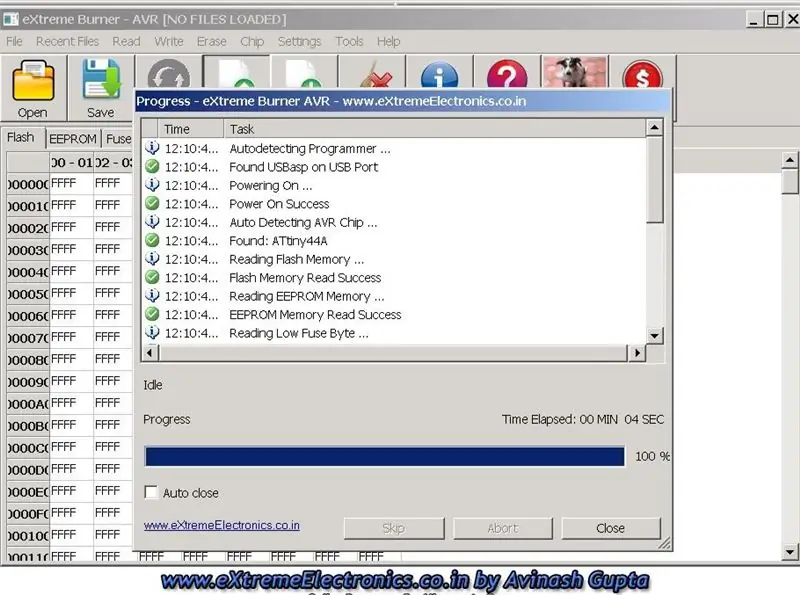
Task: Switch to the Fuse tab
Action: coord(118,139)
